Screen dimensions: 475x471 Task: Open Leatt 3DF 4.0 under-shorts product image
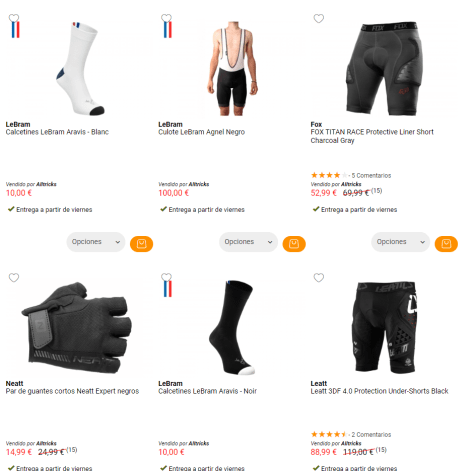[x=386, y=327]
